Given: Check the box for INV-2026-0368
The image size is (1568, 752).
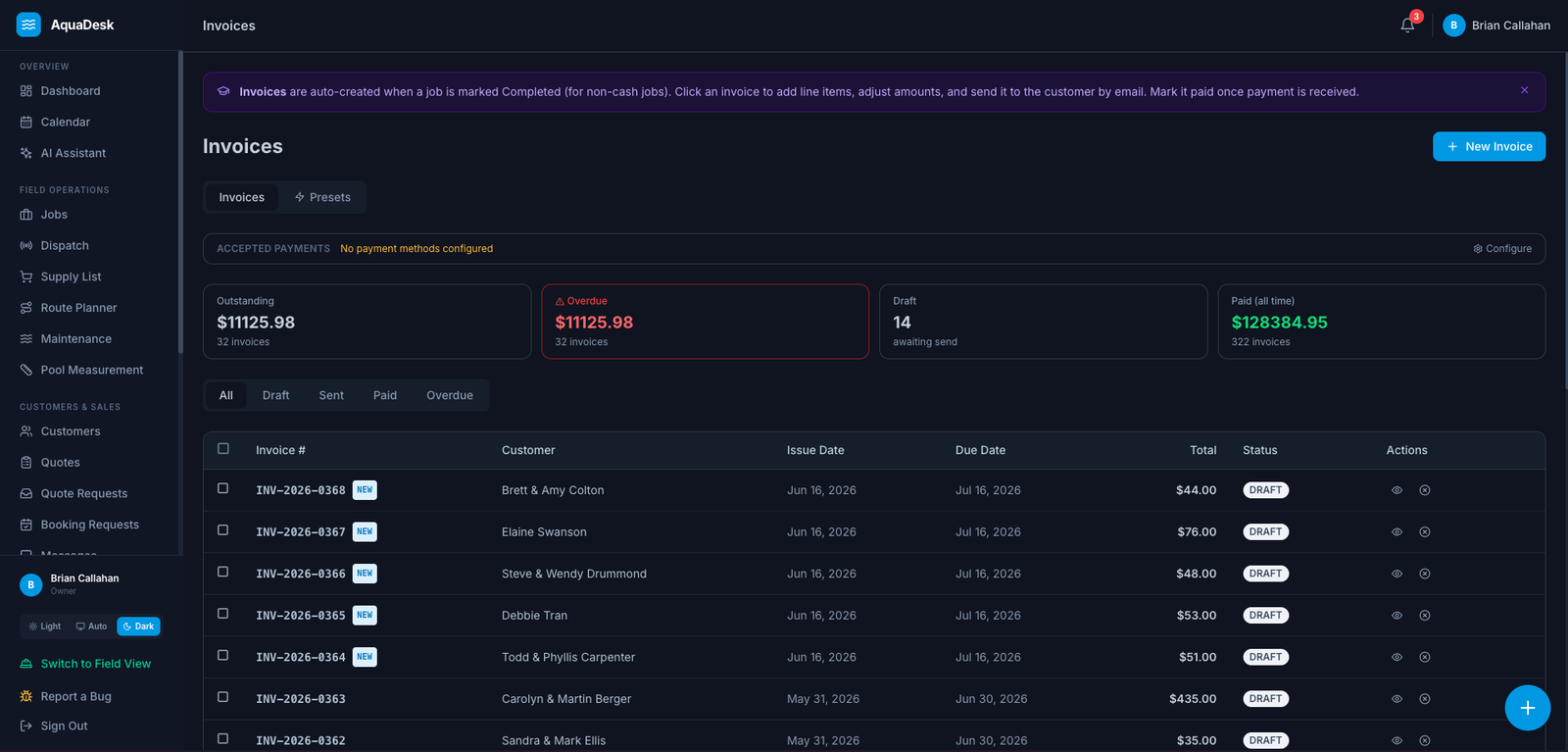Looking at the screenshot, I should (223, 488).
